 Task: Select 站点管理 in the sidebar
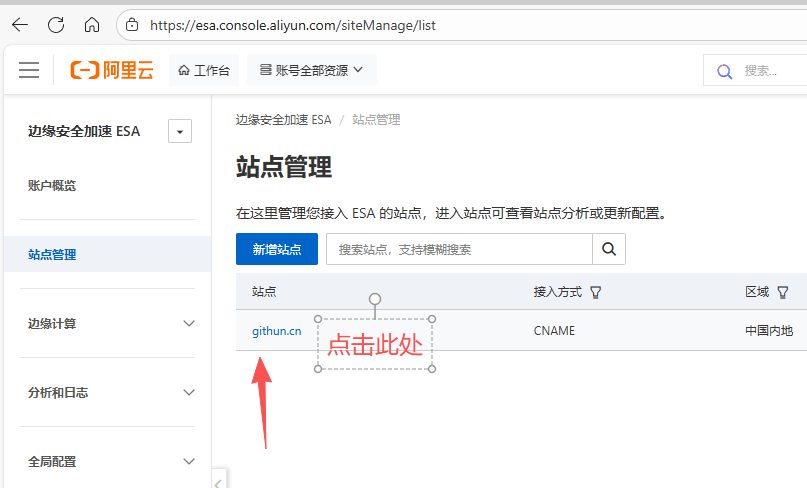coord(52,254)
